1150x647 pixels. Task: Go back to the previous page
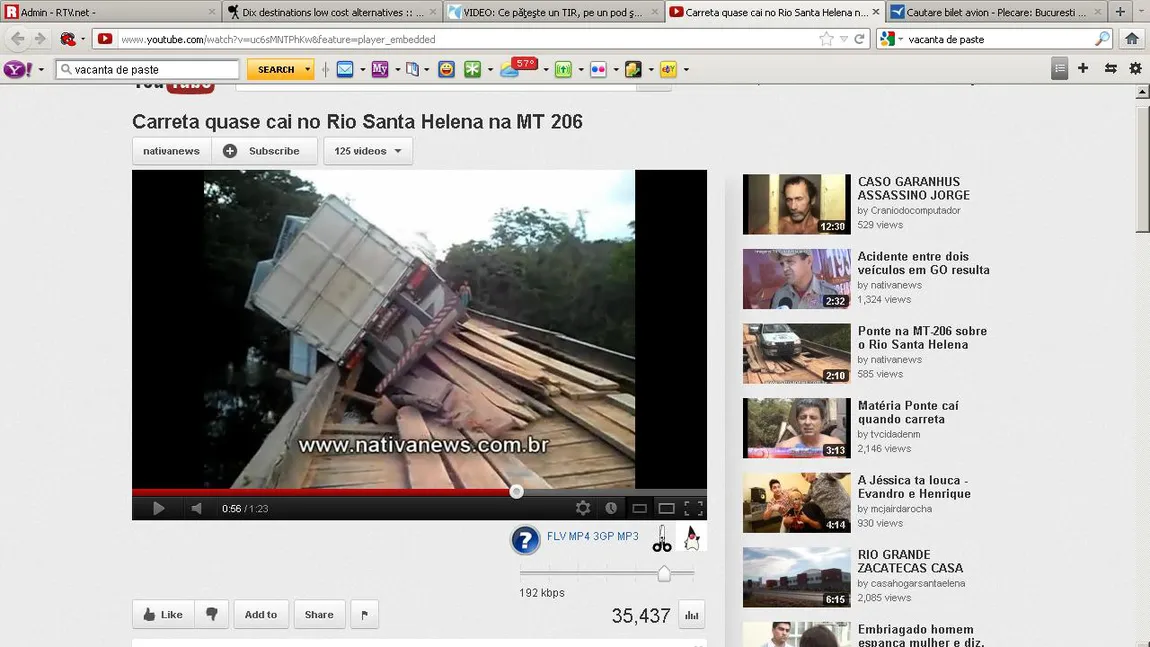pos(18,39)
